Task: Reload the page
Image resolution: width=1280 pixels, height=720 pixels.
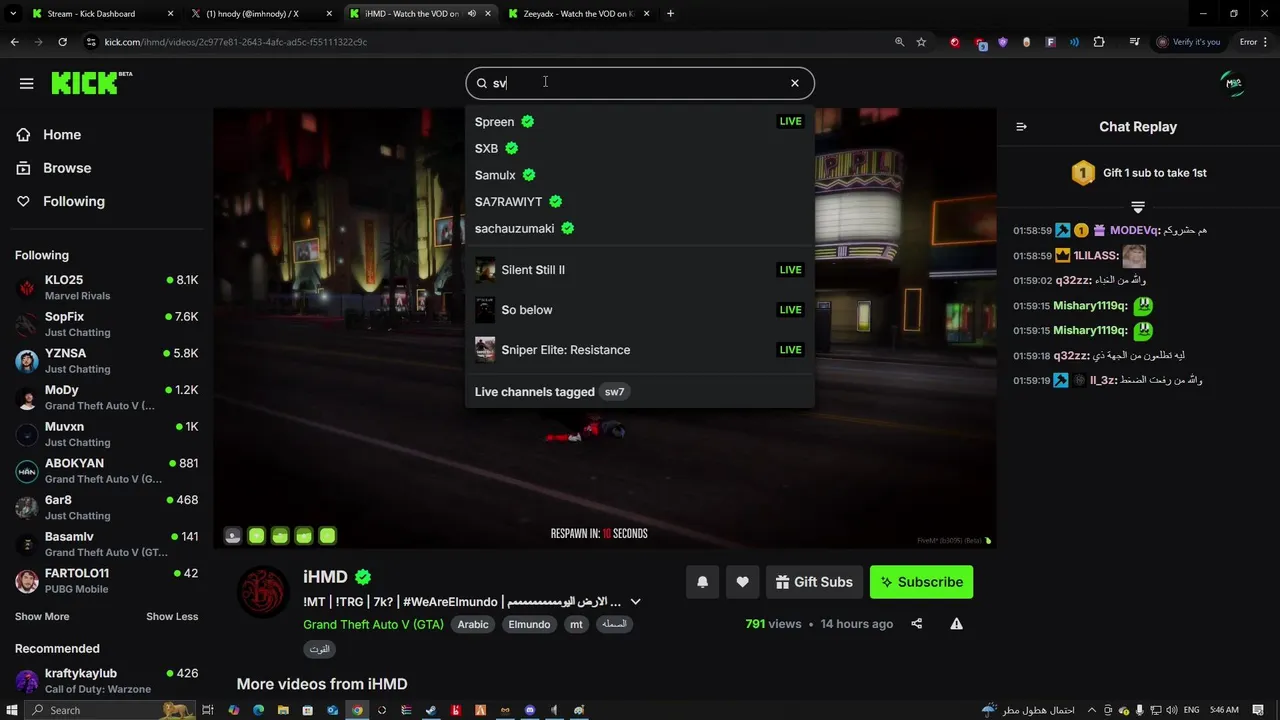Action: click(62, 42)
